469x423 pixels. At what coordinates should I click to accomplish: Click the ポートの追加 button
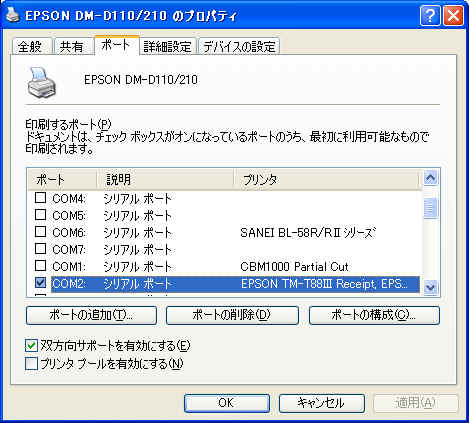[91, 315]
